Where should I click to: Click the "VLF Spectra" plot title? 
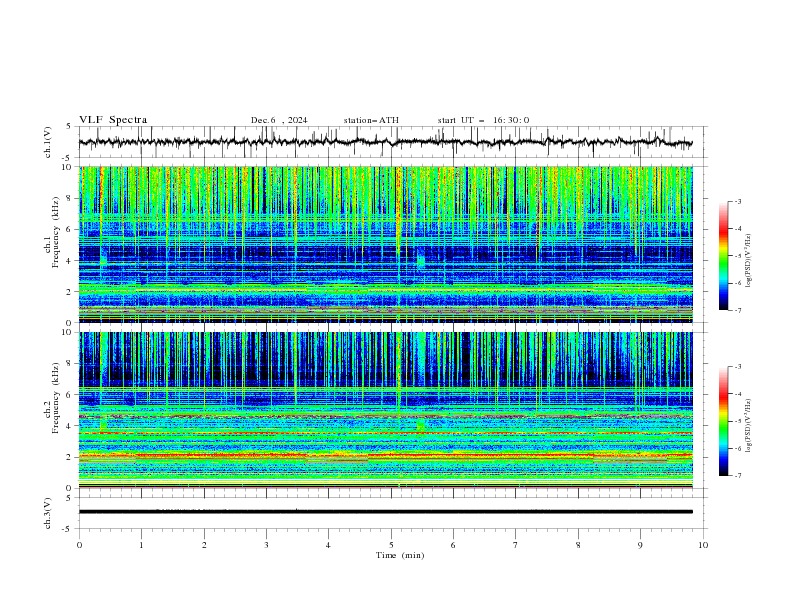click(x=113, y=120)
